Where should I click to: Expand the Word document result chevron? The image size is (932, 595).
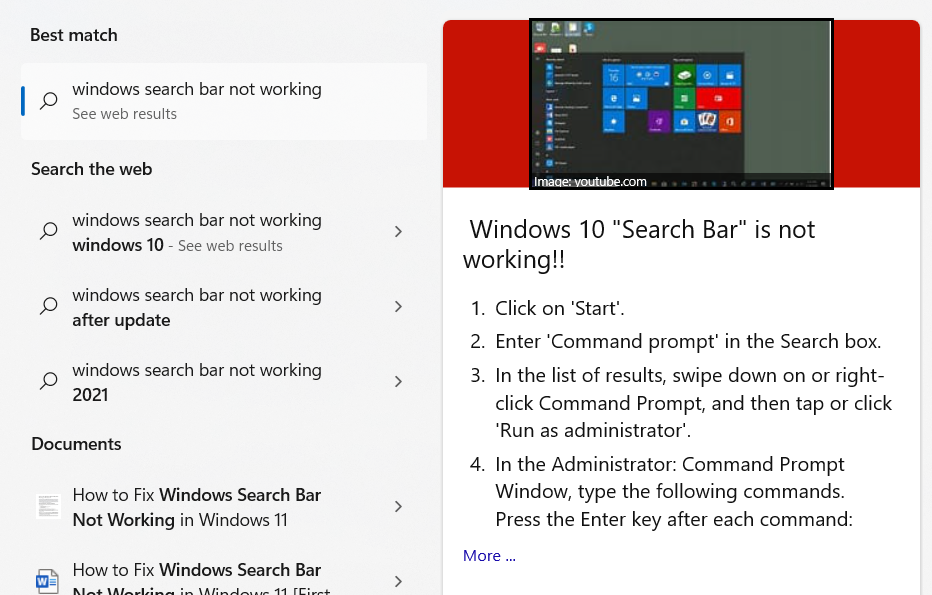pyautogui.click(x=398, y=581)
